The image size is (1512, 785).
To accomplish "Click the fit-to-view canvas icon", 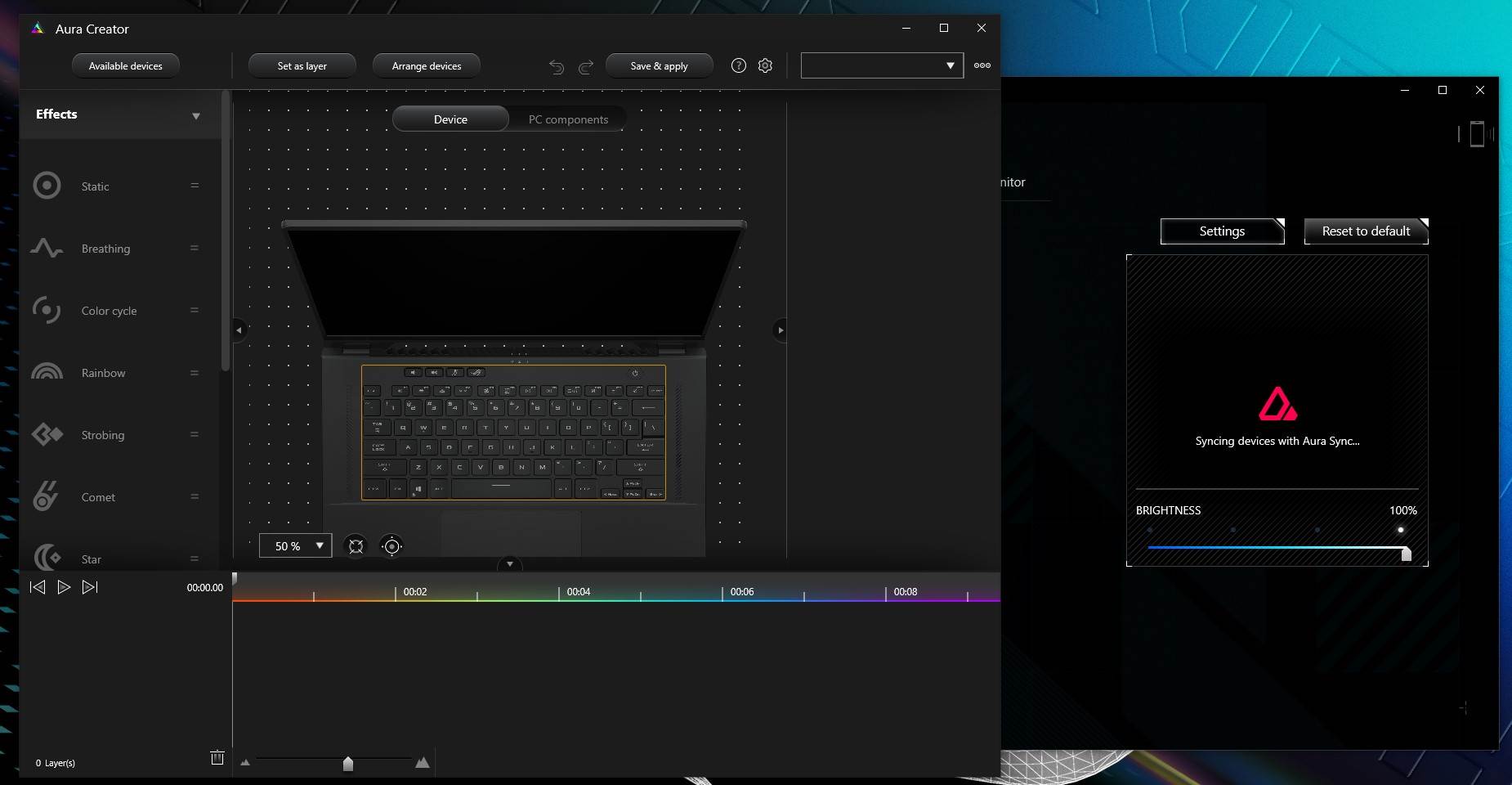I will point(356,546).
